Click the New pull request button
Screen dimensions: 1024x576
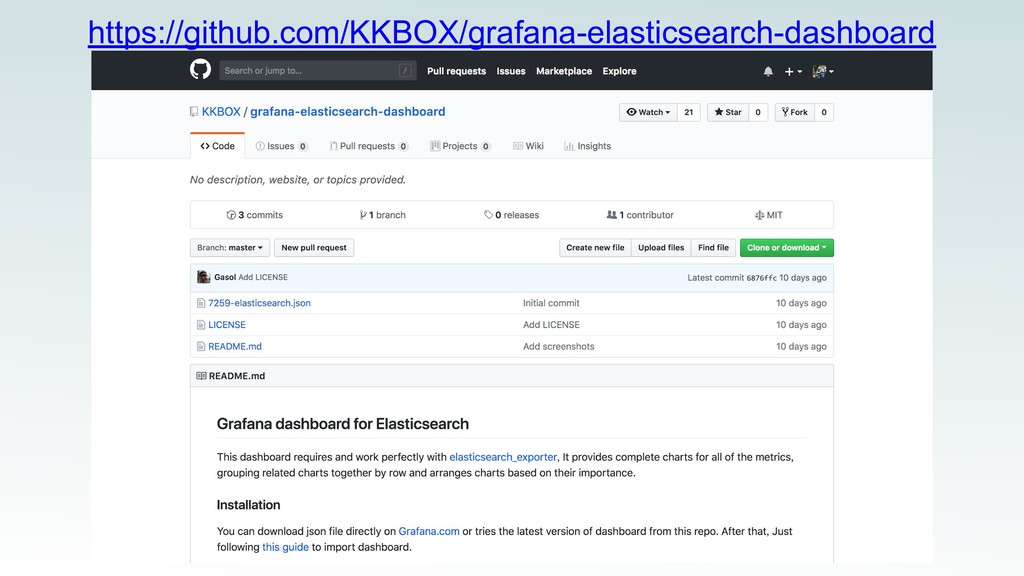tap(314, 248)
